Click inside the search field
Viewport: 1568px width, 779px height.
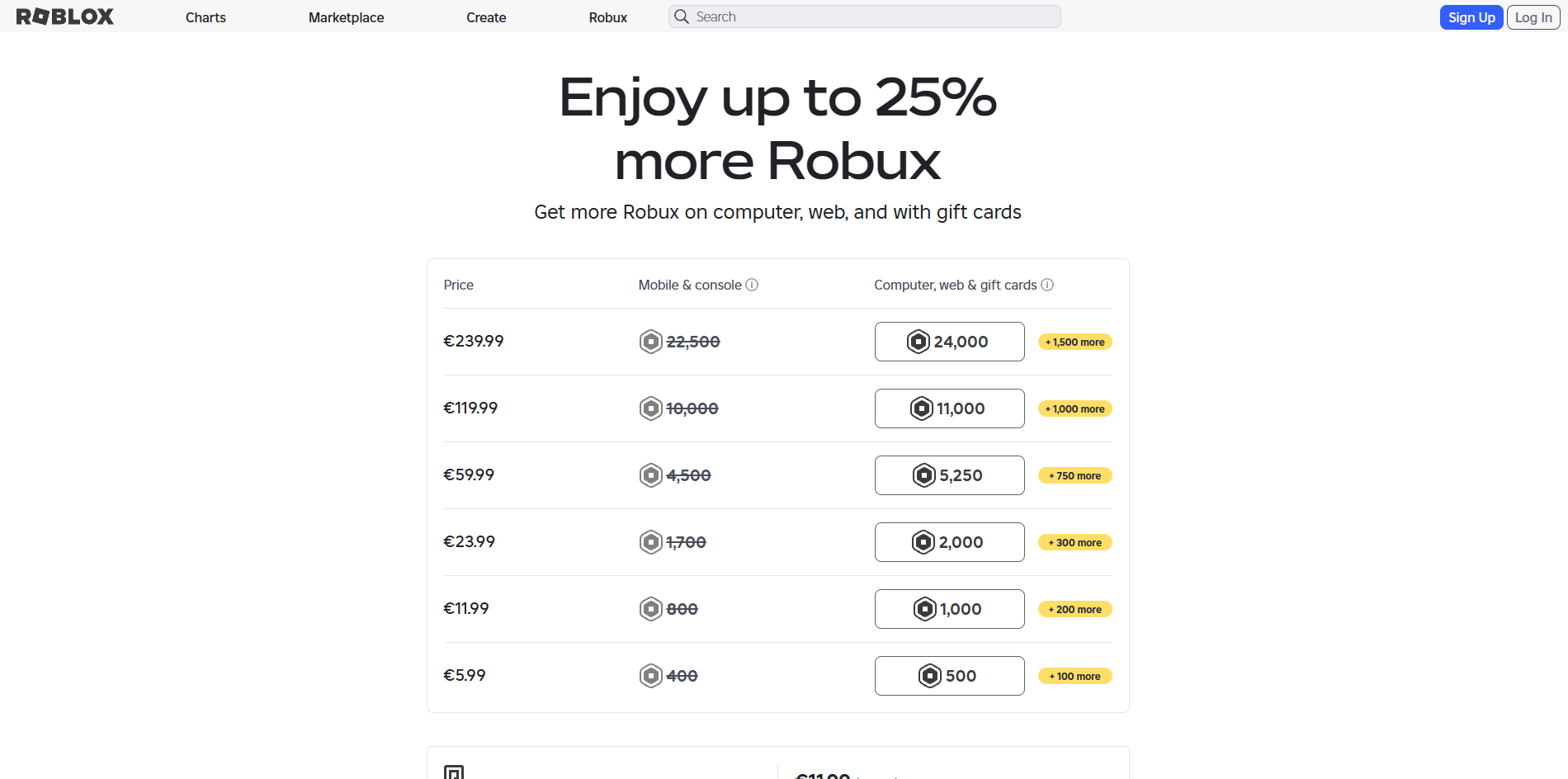pyautogui.click(x=862, y=17)
